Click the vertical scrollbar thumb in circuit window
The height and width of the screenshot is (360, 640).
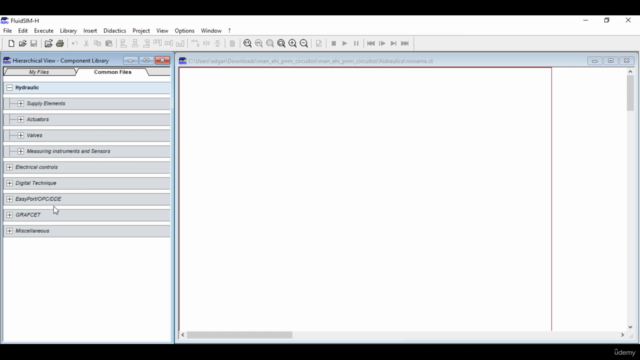click(630, 93)
